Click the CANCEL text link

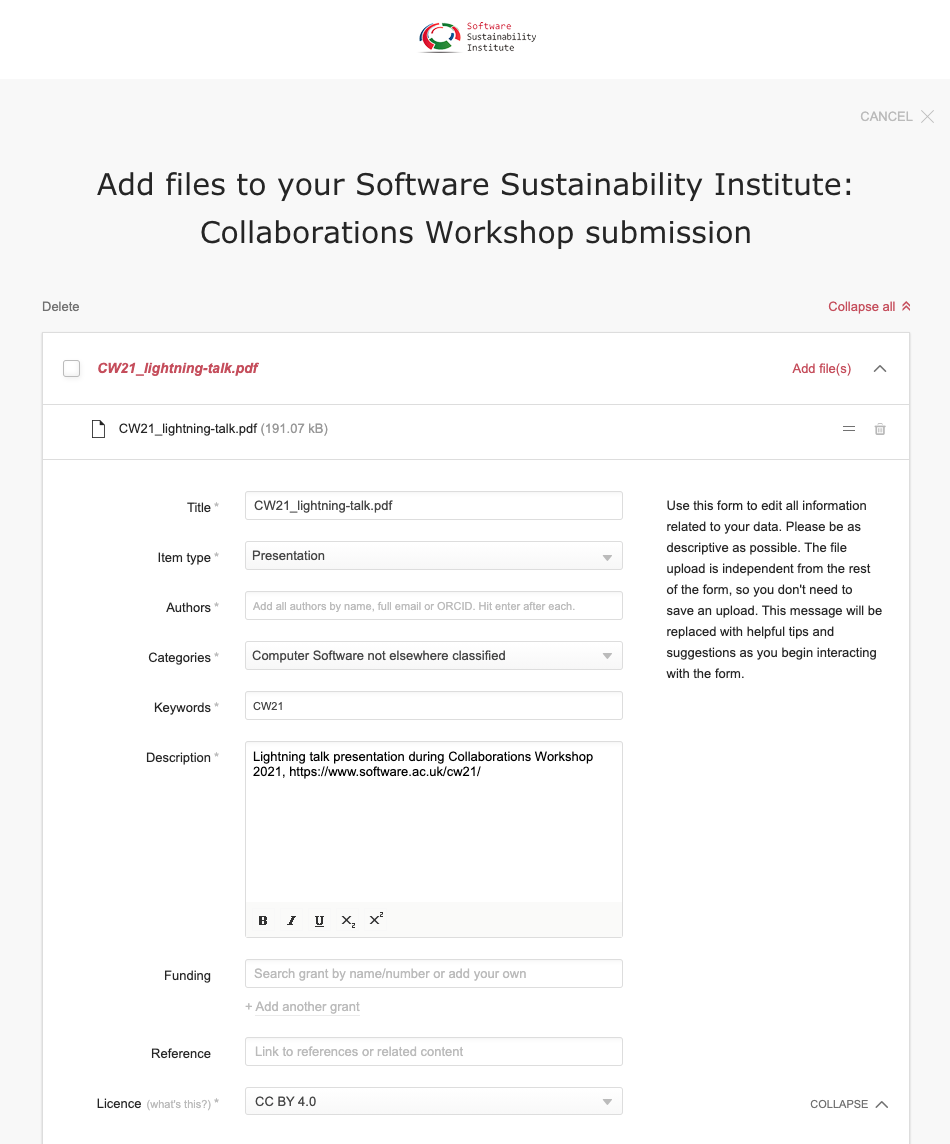(x=886, y=117)
